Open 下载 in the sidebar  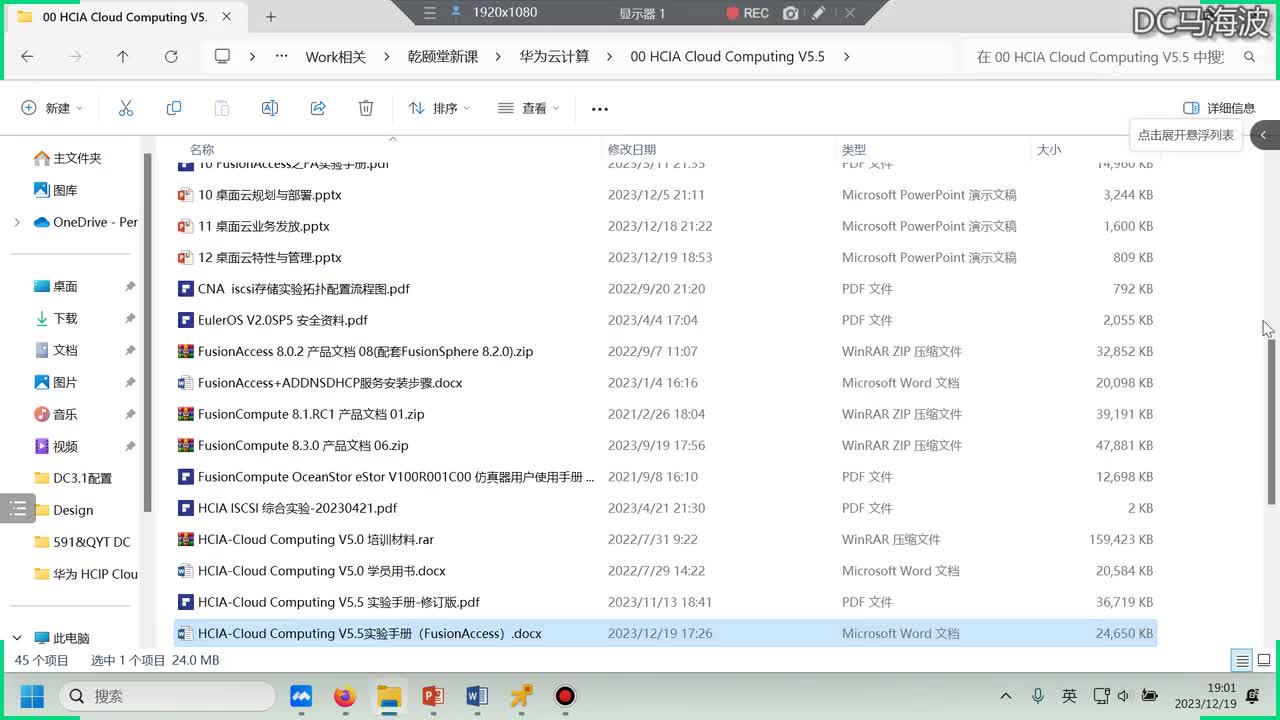[56, 318]
